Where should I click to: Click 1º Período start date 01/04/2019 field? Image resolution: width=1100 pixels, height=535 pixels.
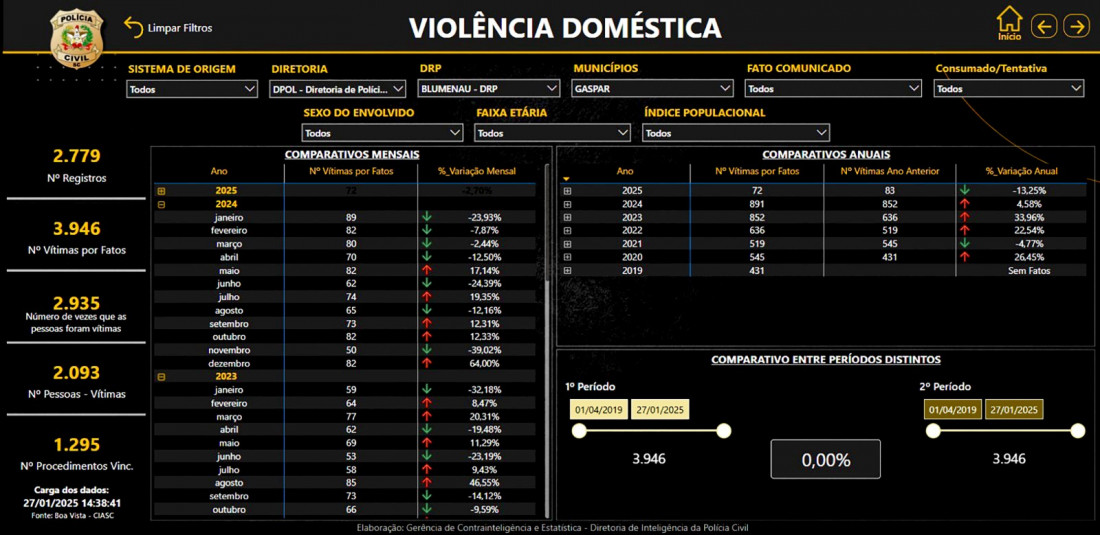coord(598,409)
